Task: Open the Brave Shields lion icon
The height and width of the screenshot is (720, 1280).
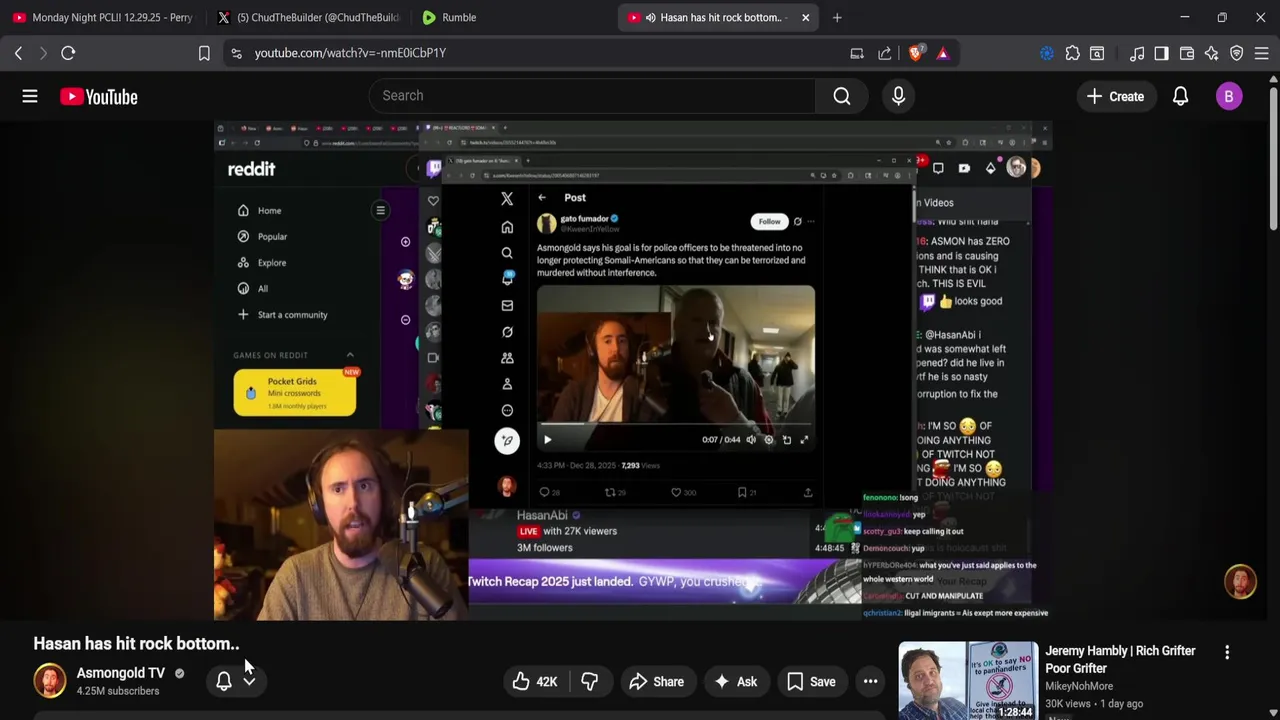Action: 915,53
